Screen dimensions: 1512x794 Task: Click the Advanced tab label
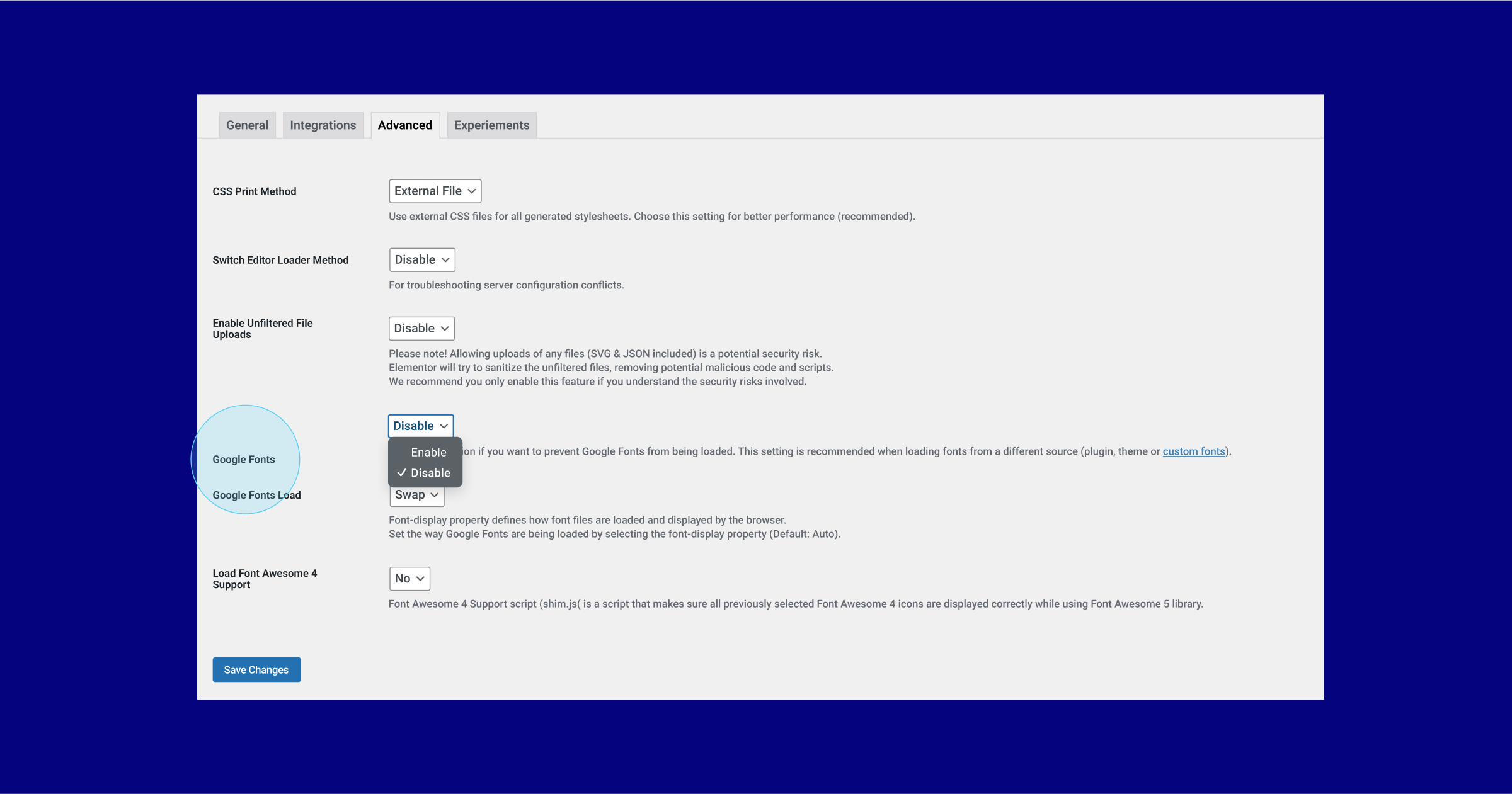click(404, 124)
